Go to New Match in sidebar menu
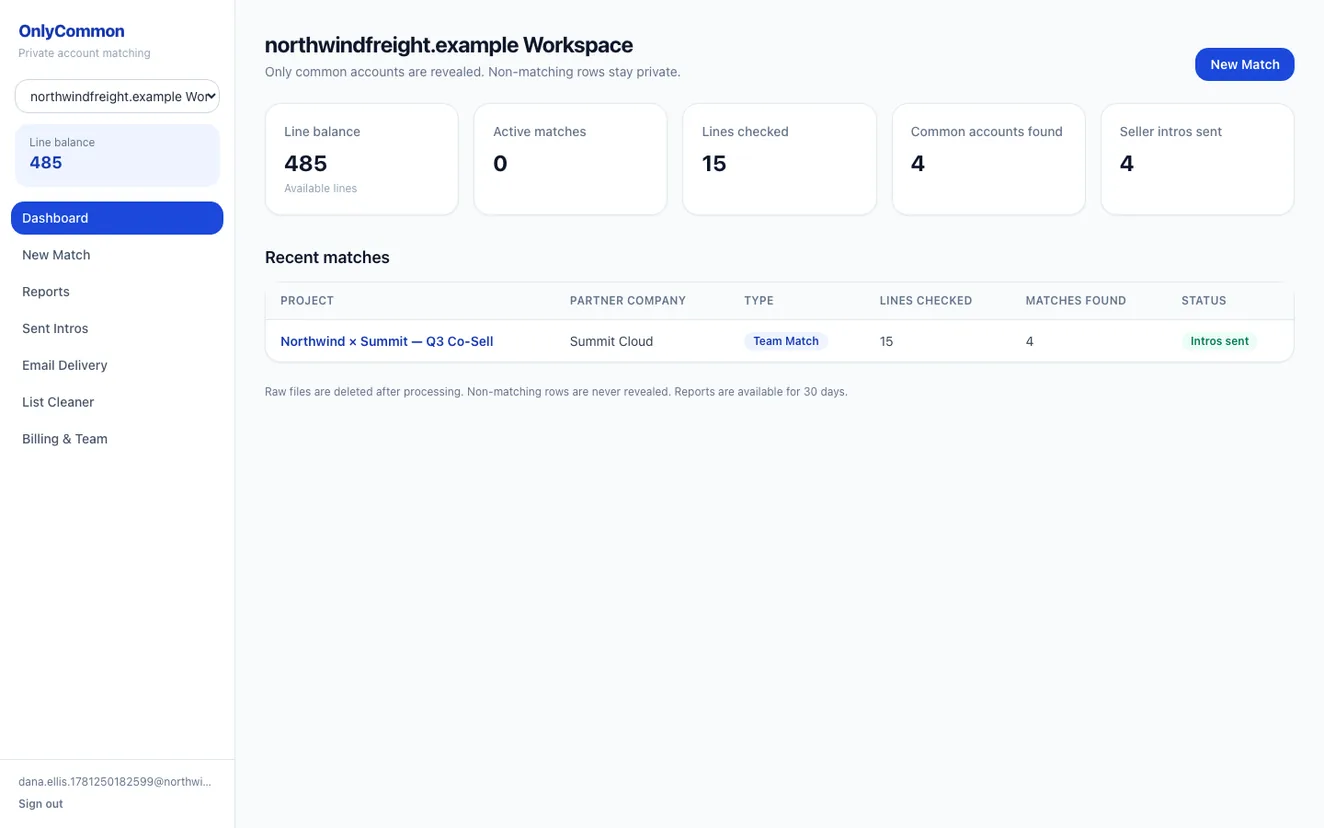The height and width of the screenshot is (828, 1324). 117,255
